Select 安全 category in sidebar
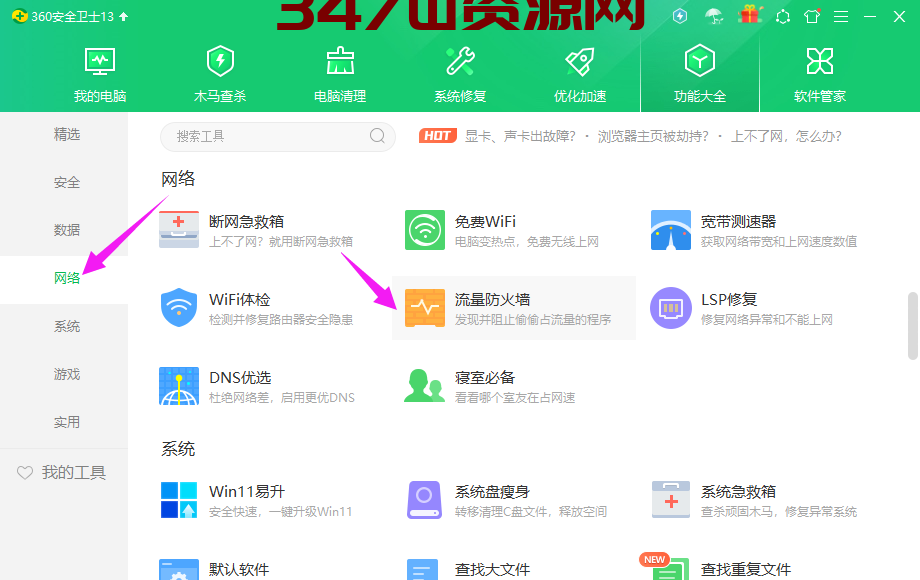Screen dimensions: 920x580 67,182
